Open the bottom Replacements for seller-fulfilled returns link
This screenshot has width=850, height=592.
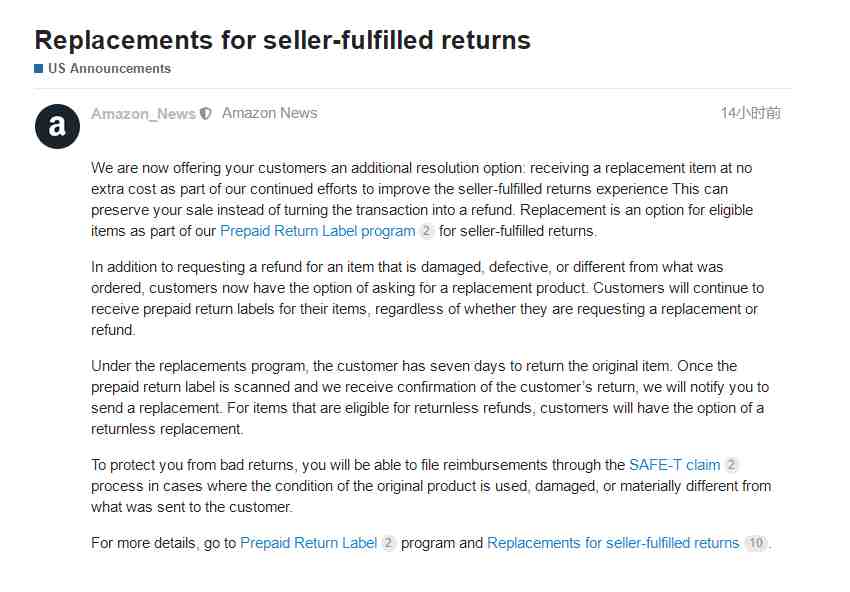coord(613,543)
